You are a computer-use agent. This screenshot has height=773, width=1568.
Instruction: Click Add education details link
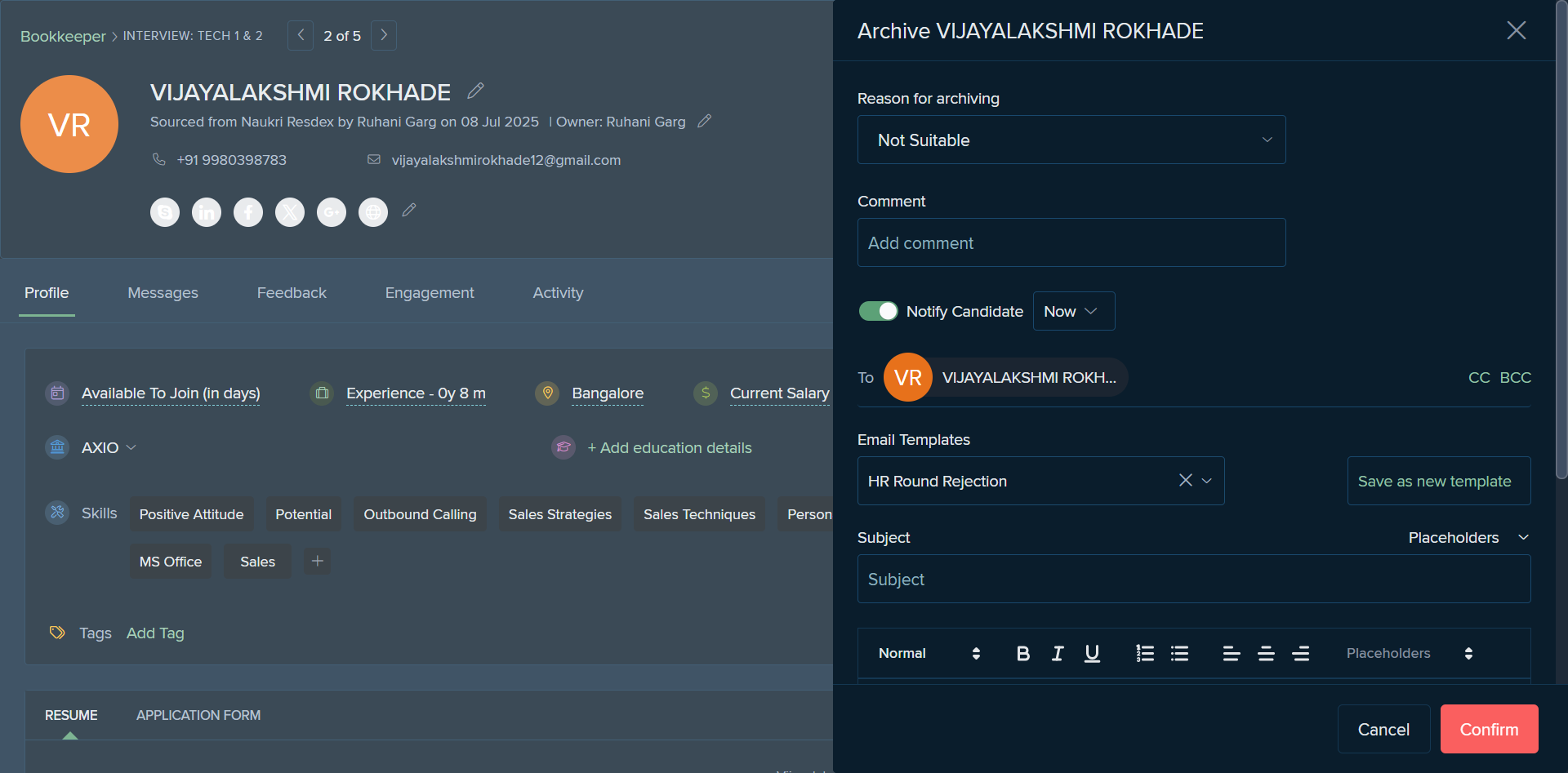point(670,447)
